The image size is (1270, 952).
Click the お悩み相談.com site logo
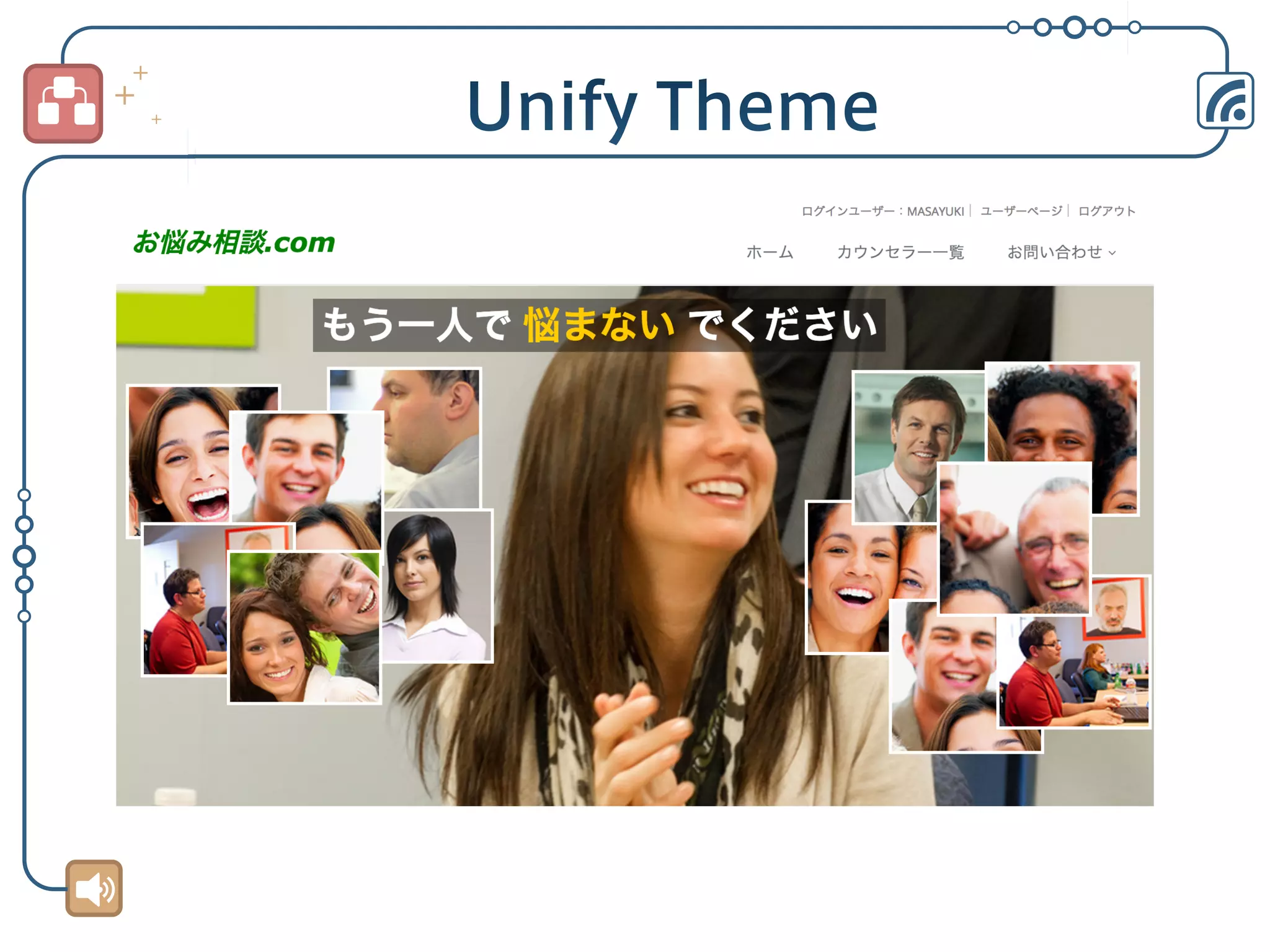234,242
